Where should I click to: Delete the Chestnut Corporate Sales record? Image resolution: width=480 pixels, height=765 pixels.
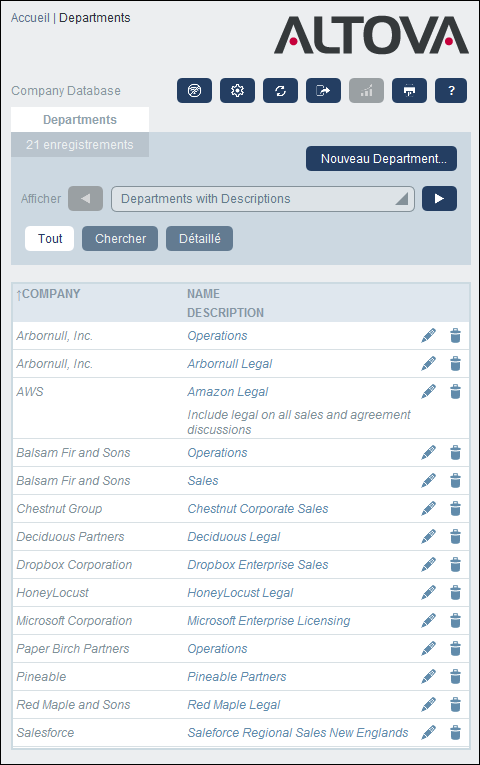(455, 508)
